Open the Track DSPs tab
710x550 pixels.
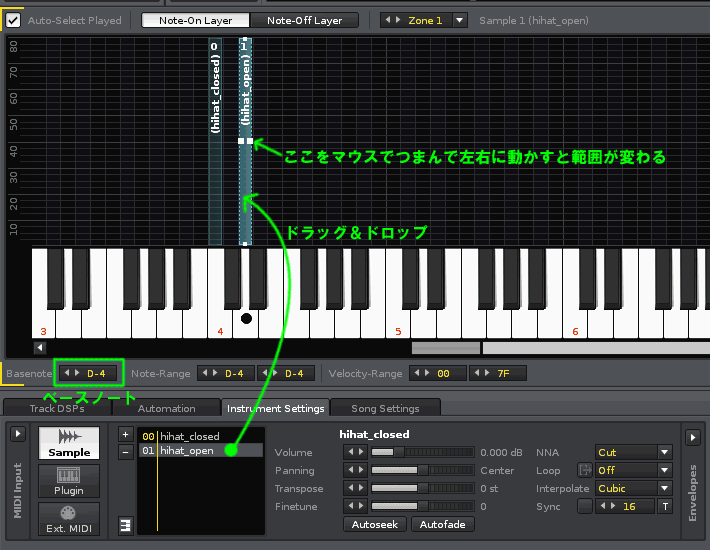pos(57,408)
